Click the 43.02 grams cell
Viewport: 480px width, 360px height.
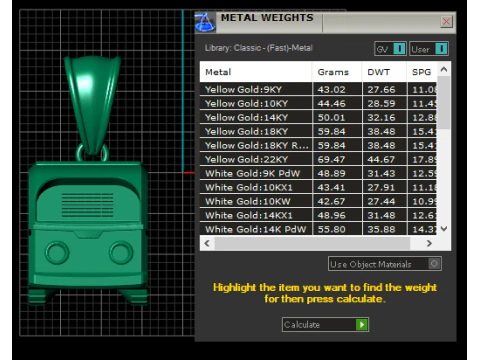coord(337,89)
